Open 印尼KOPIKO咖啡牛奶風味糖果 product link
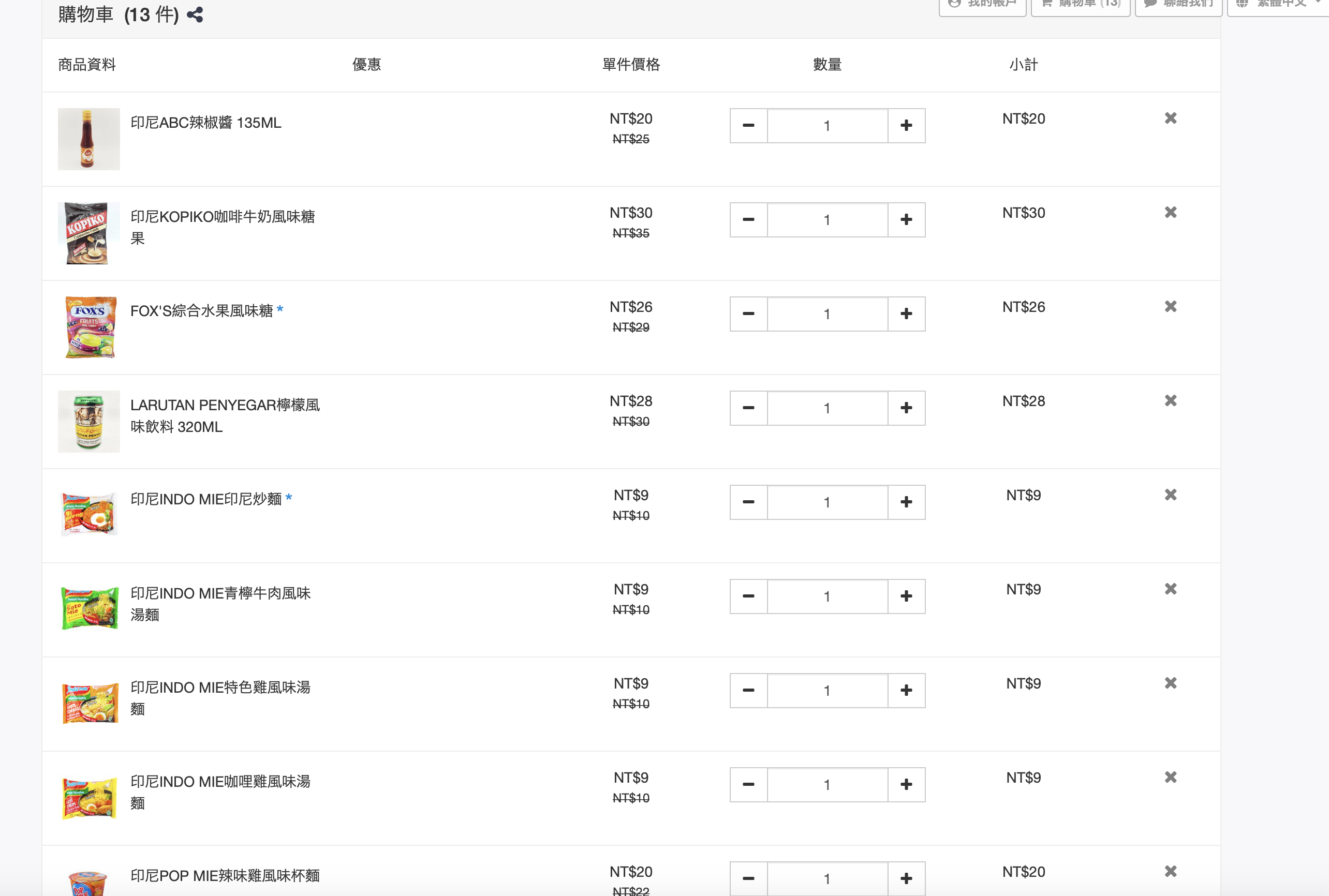This screenshot has height=896, width=1329. click(x=223, y=228)
